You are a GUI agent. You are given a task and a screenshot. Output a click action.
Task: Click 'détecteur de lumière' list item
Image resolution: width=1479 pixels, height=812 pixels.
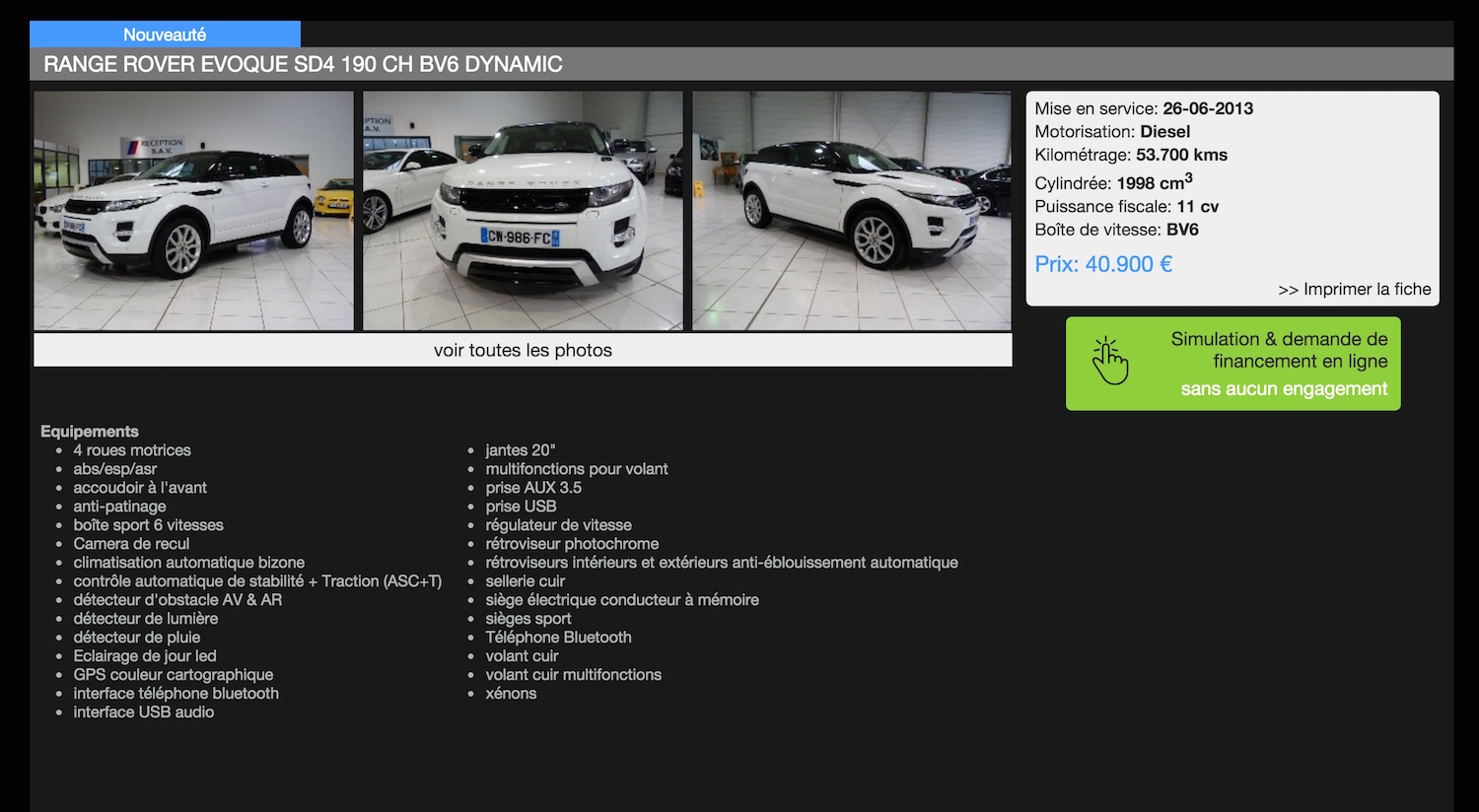point(145,619)
